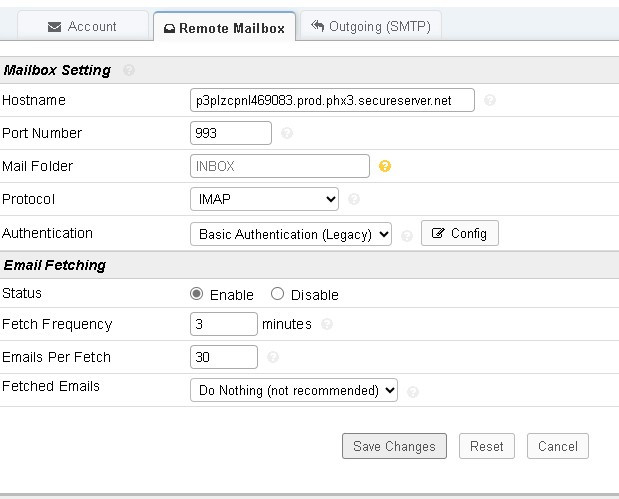Open the Protocol IMAP dropdown
619x499 pixels.
tap(264, 200)
